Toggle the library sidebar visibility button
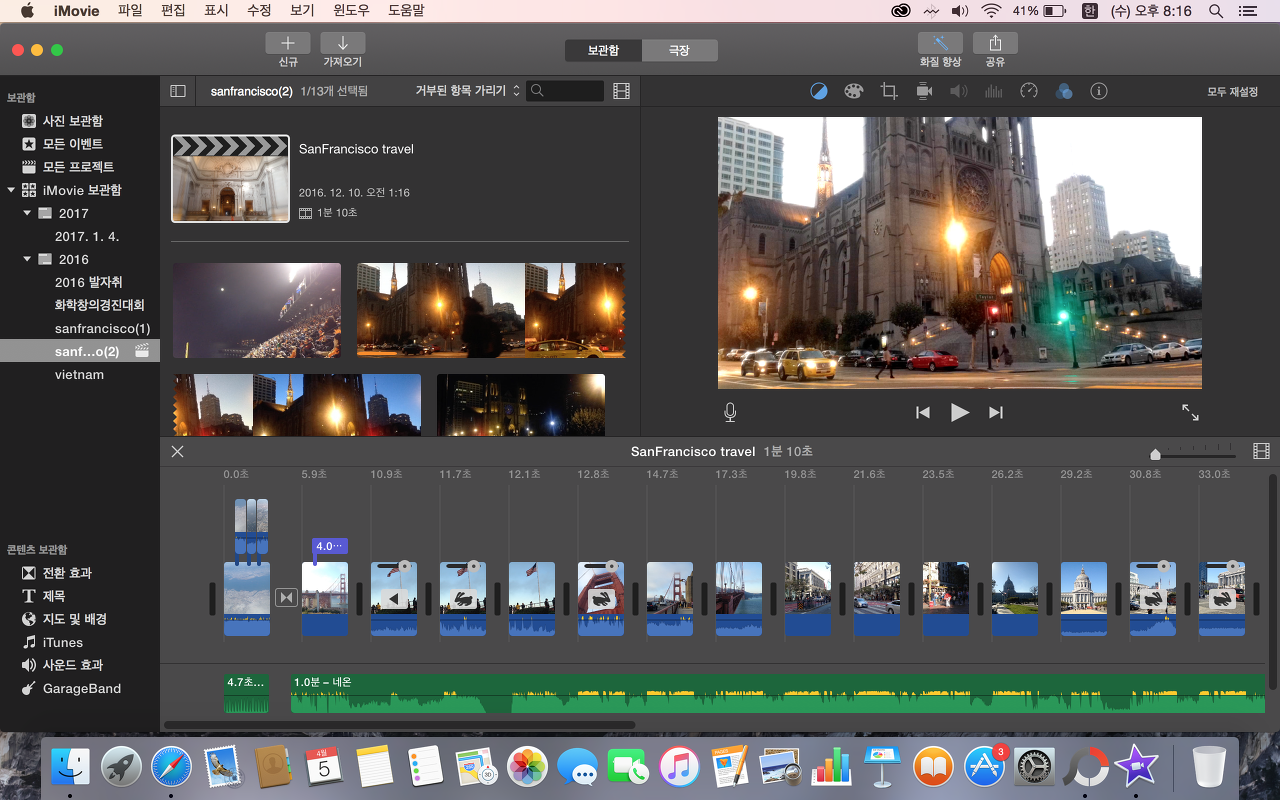 (x=178, y=91)
